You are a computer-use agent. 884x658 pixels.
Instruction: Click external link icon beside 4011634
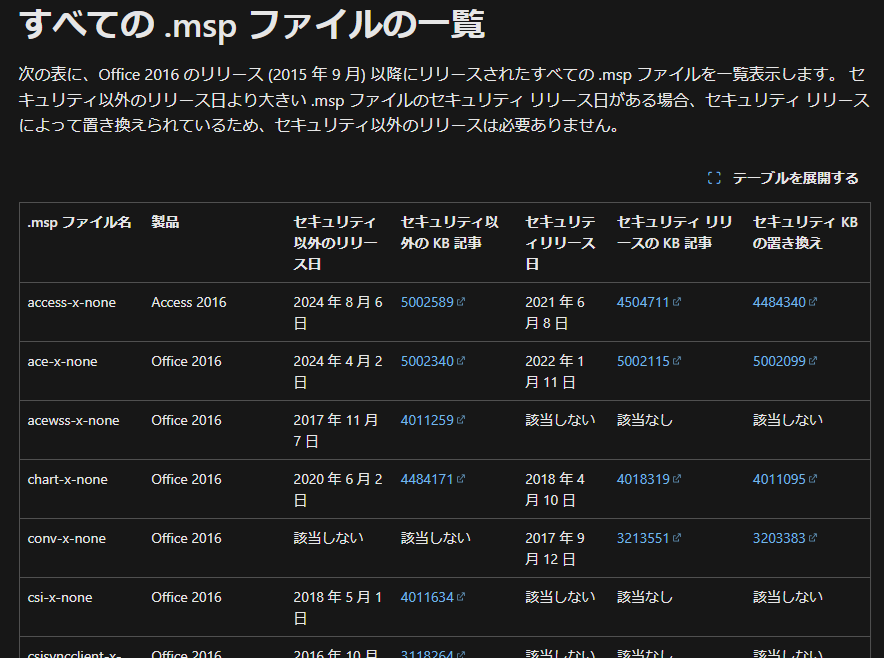461,597
